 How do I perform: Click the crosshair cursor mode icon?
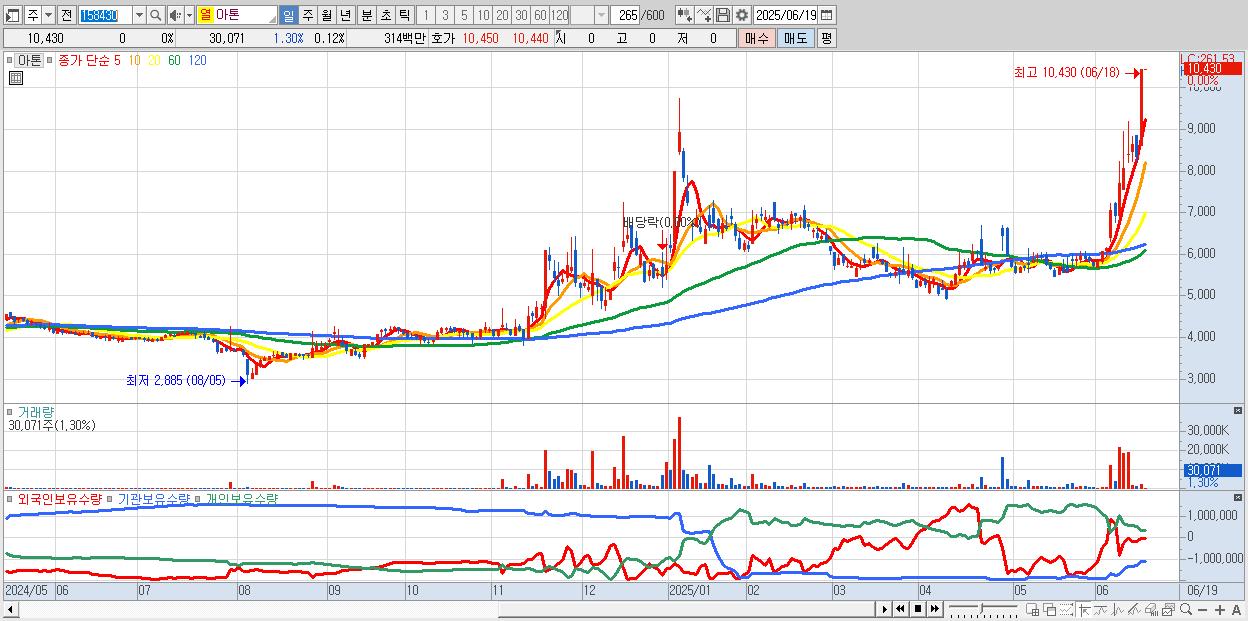pos(1083,609)
